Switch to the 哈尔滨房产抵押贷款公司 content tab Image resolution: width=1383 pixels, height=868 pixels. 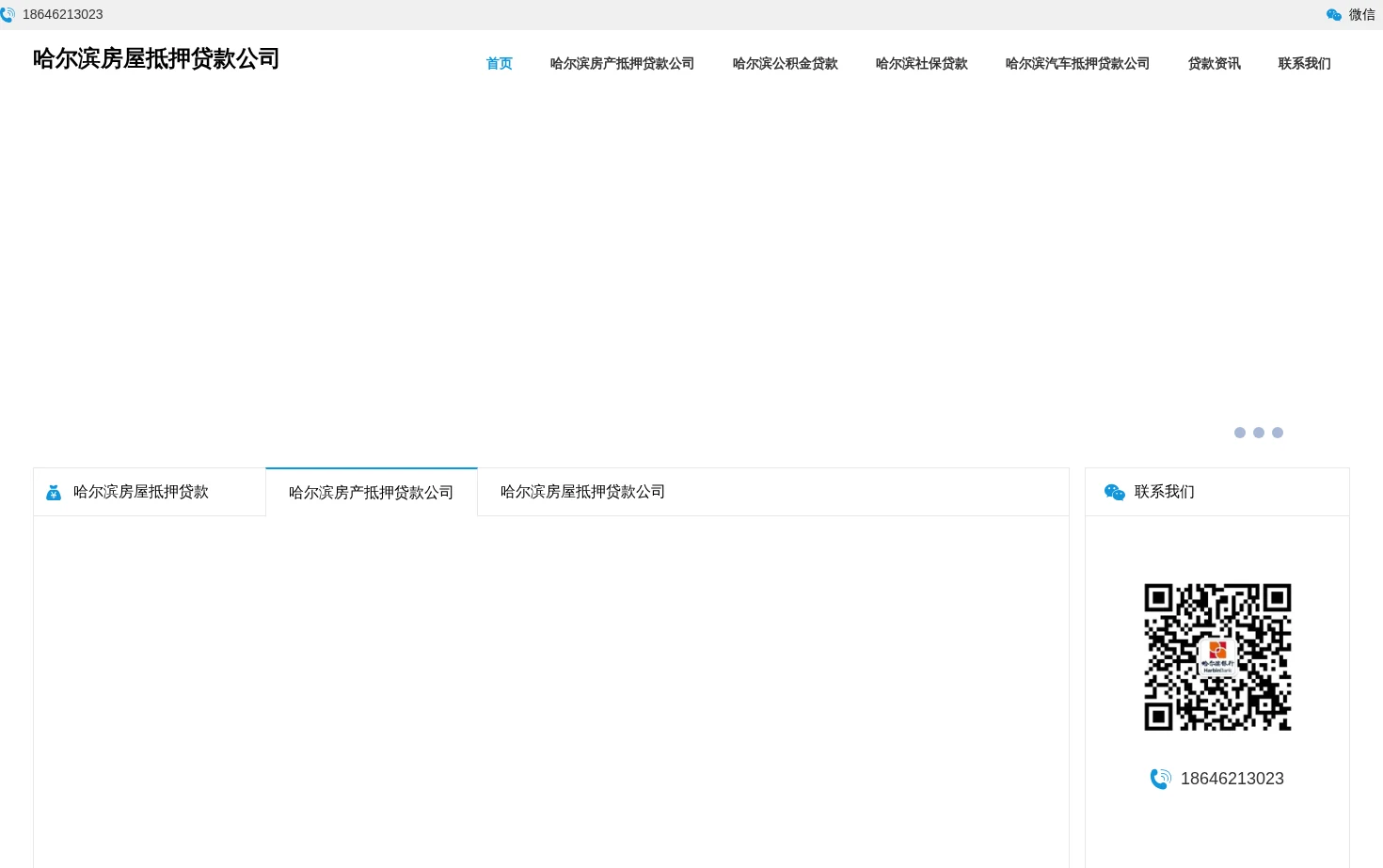pos(372,492)
